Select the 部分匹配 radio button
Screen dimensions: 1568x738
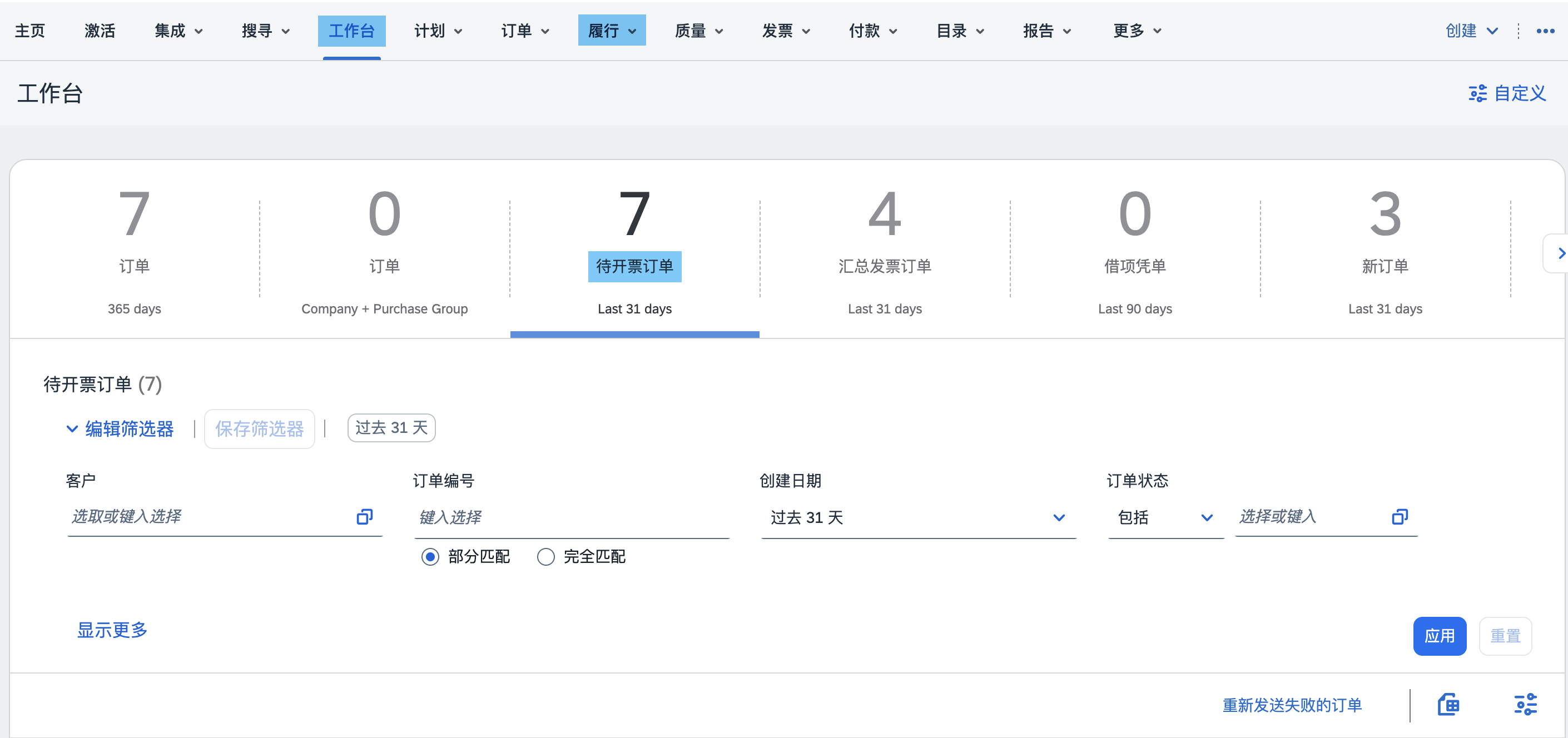coord(430,557)
